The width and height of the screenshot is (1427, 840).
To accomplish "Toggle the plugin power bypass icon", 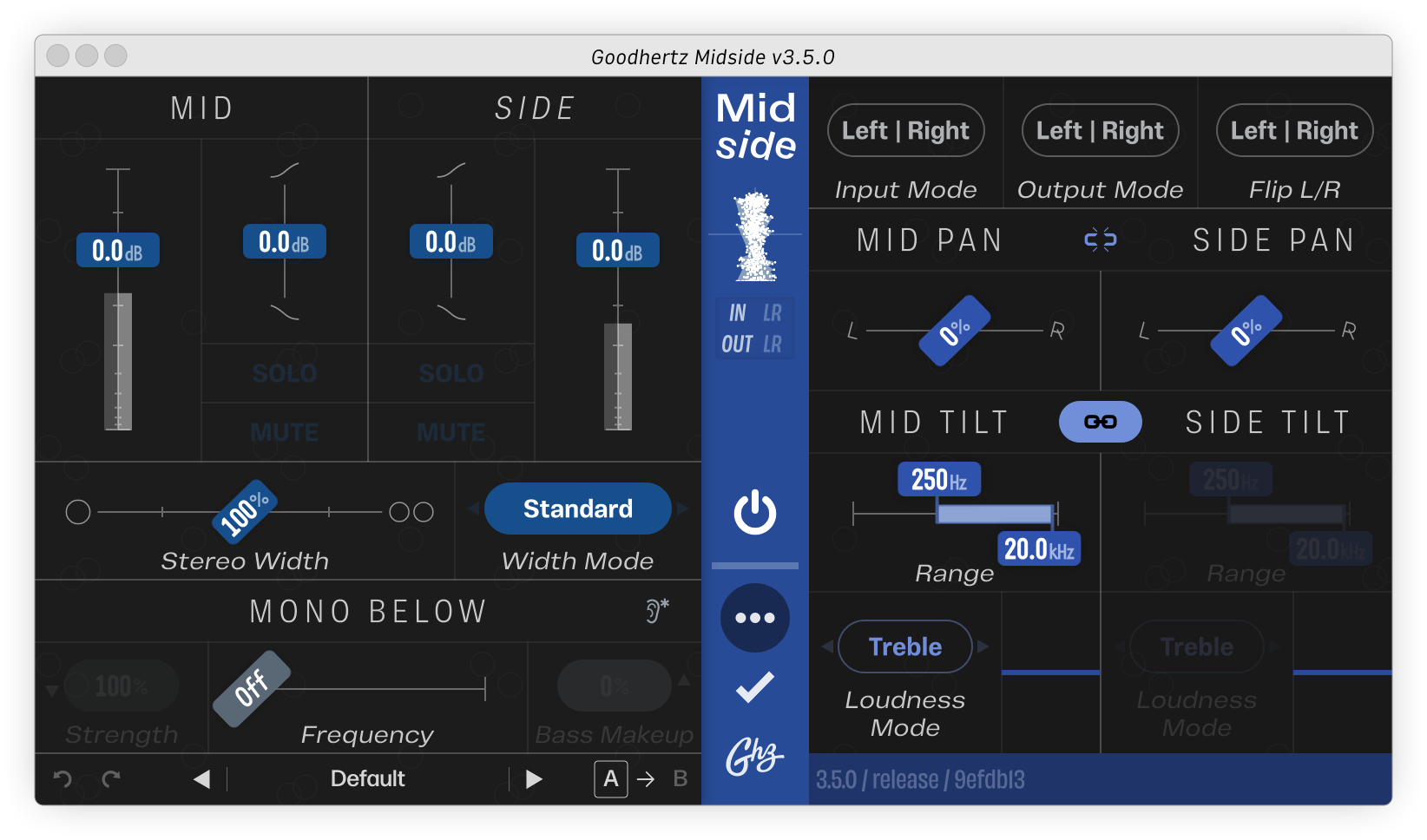I will click(755, 512).
